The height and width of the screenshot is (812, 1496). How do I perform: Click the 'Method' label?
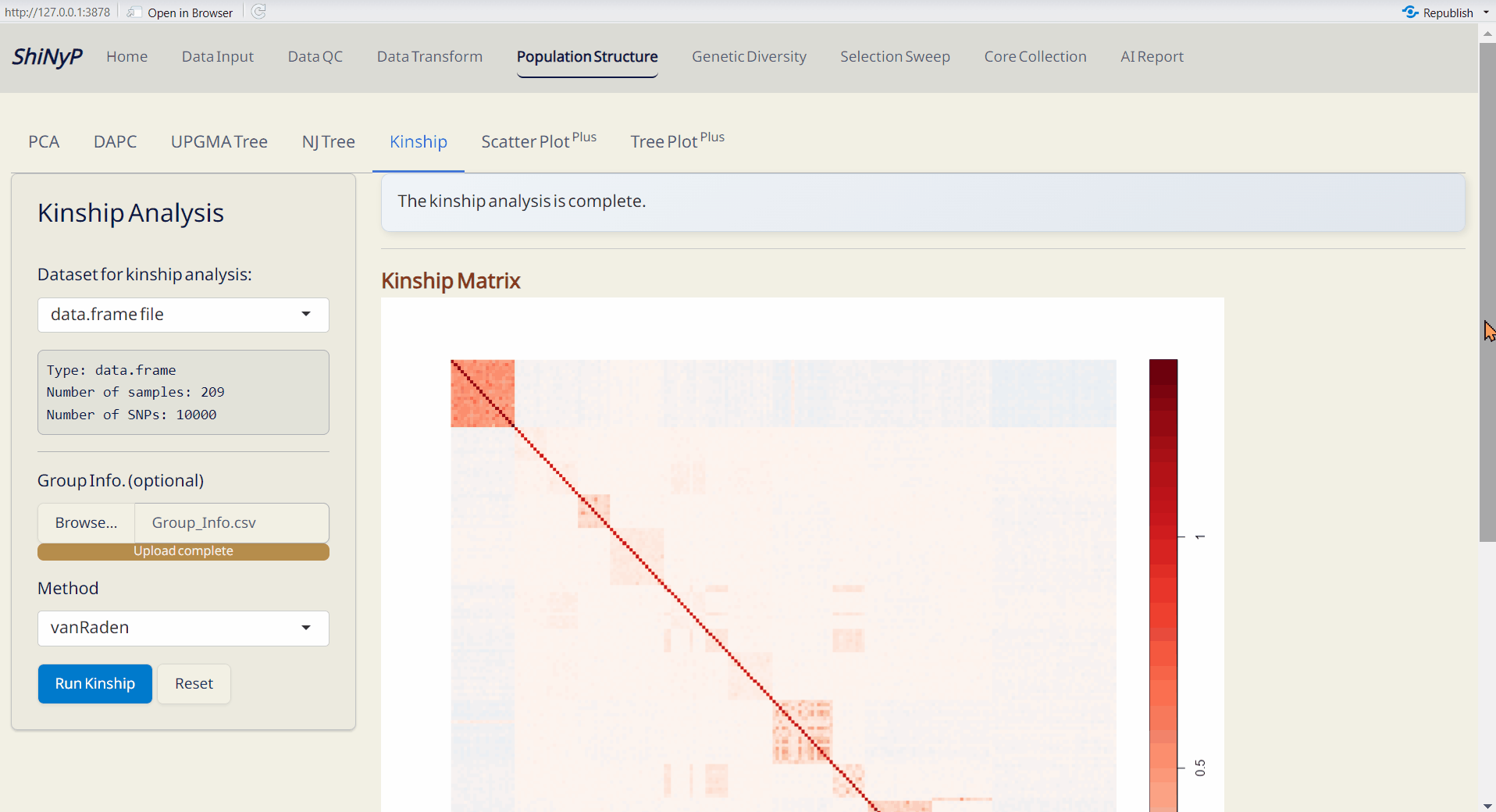[68, 589]
